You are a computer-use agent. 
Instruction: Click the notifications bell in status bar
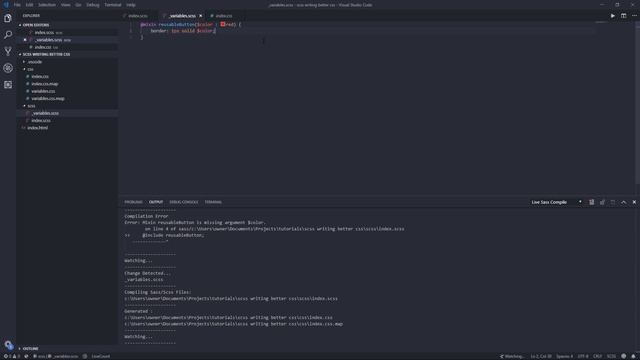point(633,356)
